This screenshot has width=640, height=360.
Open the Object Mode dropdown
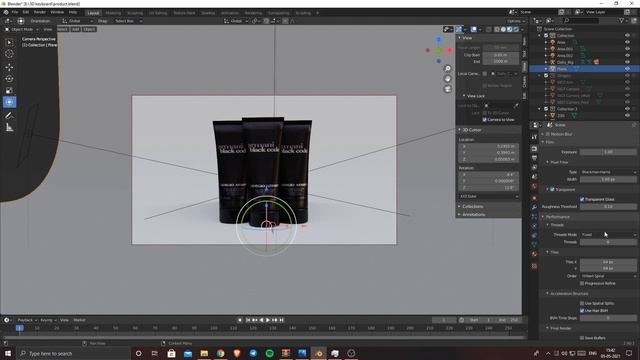[x=22, y=29]
